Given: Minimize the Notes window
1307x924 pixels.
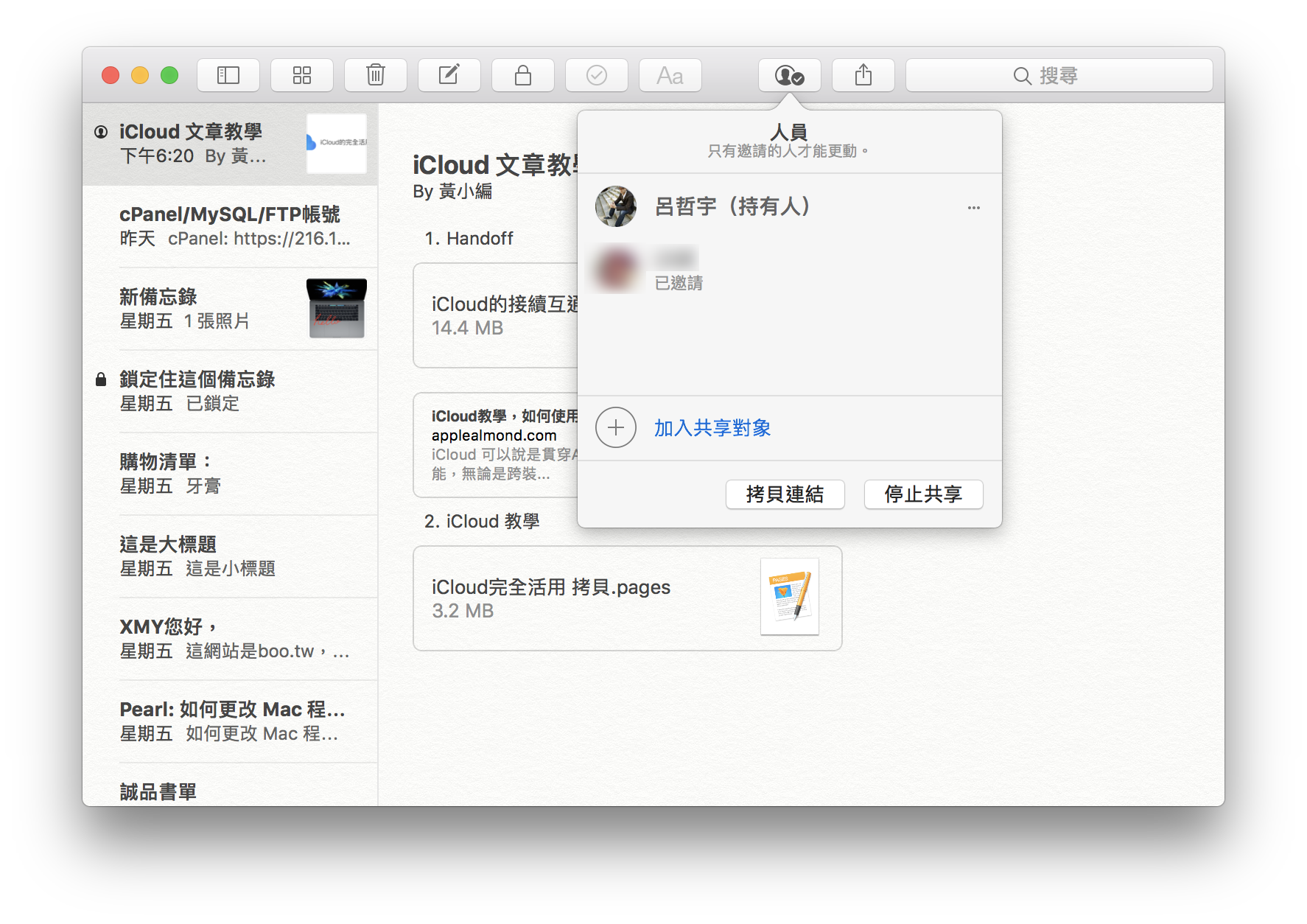Looking at the screenshot, I should pos(140,75).
